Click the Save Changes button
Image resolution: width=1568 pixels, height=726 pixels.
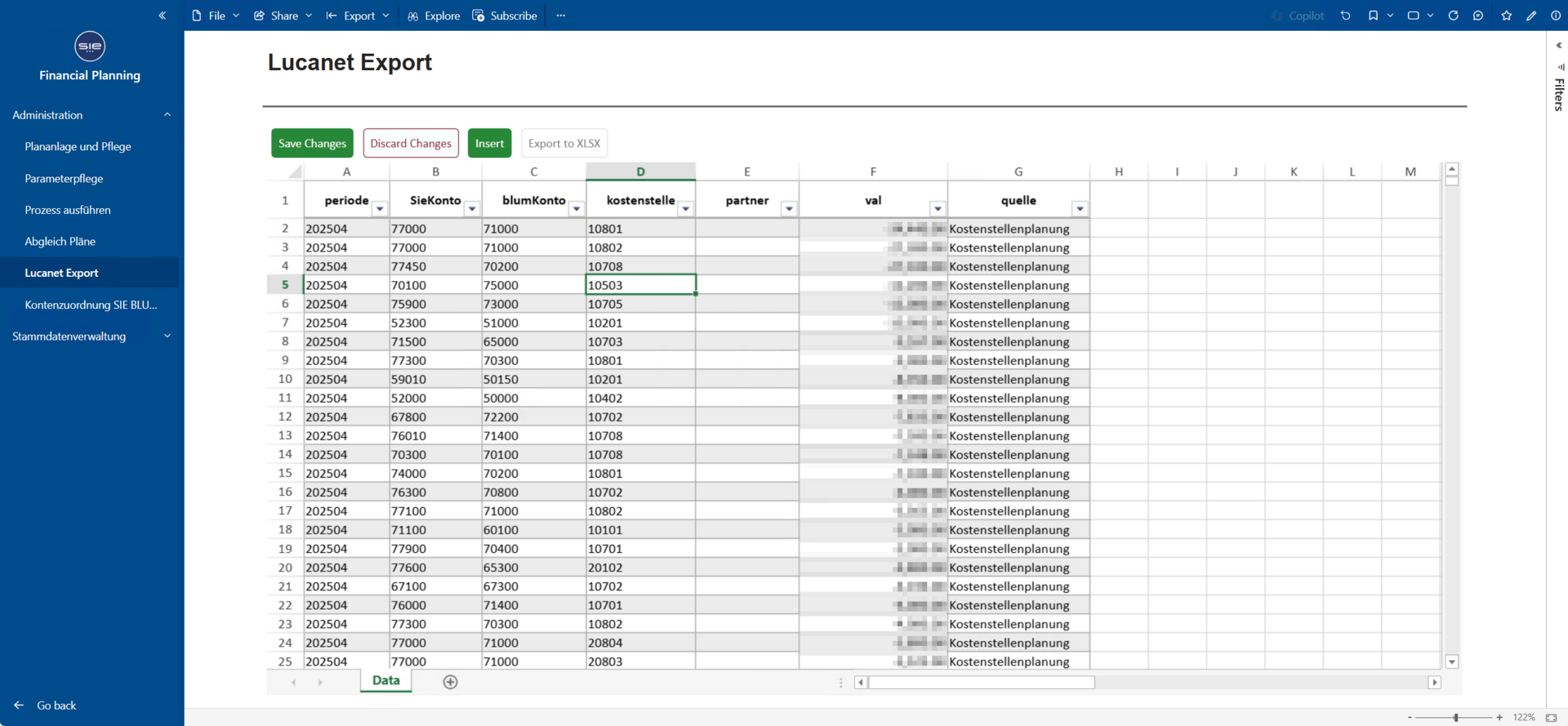click(312, 143)
